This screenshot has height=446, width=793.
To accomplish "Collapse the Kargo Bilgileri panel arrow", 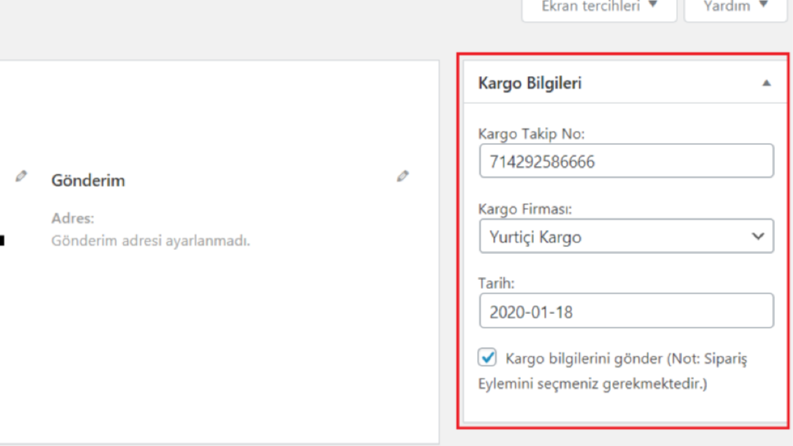I will (x=767, y=83).
